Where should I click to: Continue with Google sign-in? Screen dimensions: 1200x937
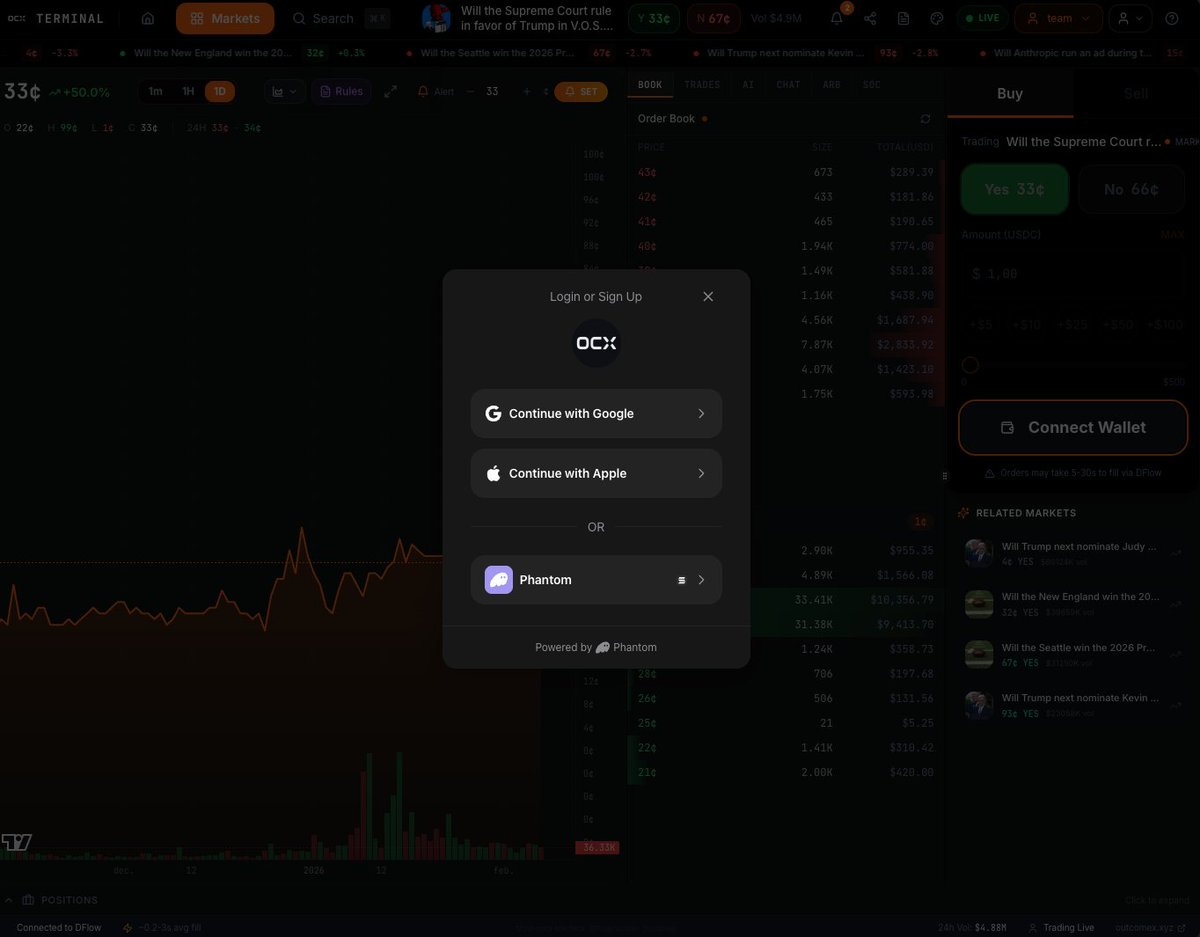596,413
